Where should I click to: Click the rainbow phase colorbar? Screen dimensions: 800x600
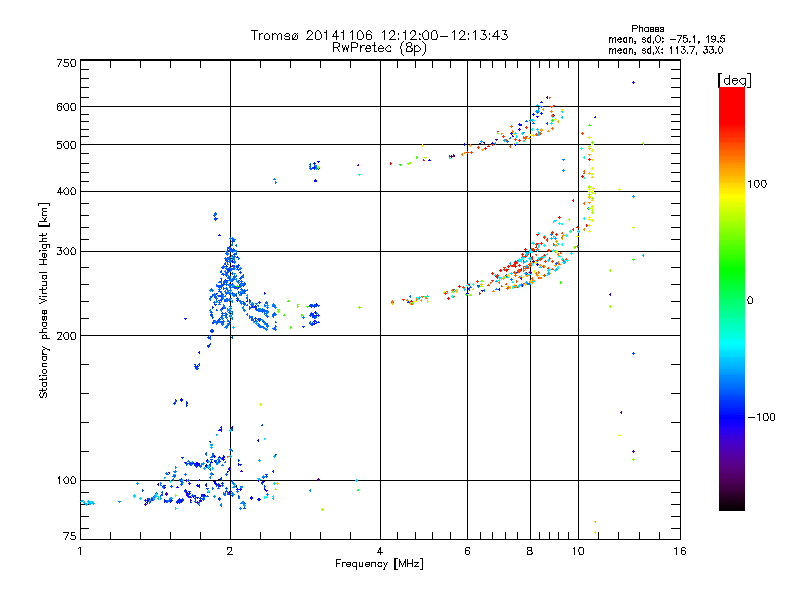click(x=732, y=299)
